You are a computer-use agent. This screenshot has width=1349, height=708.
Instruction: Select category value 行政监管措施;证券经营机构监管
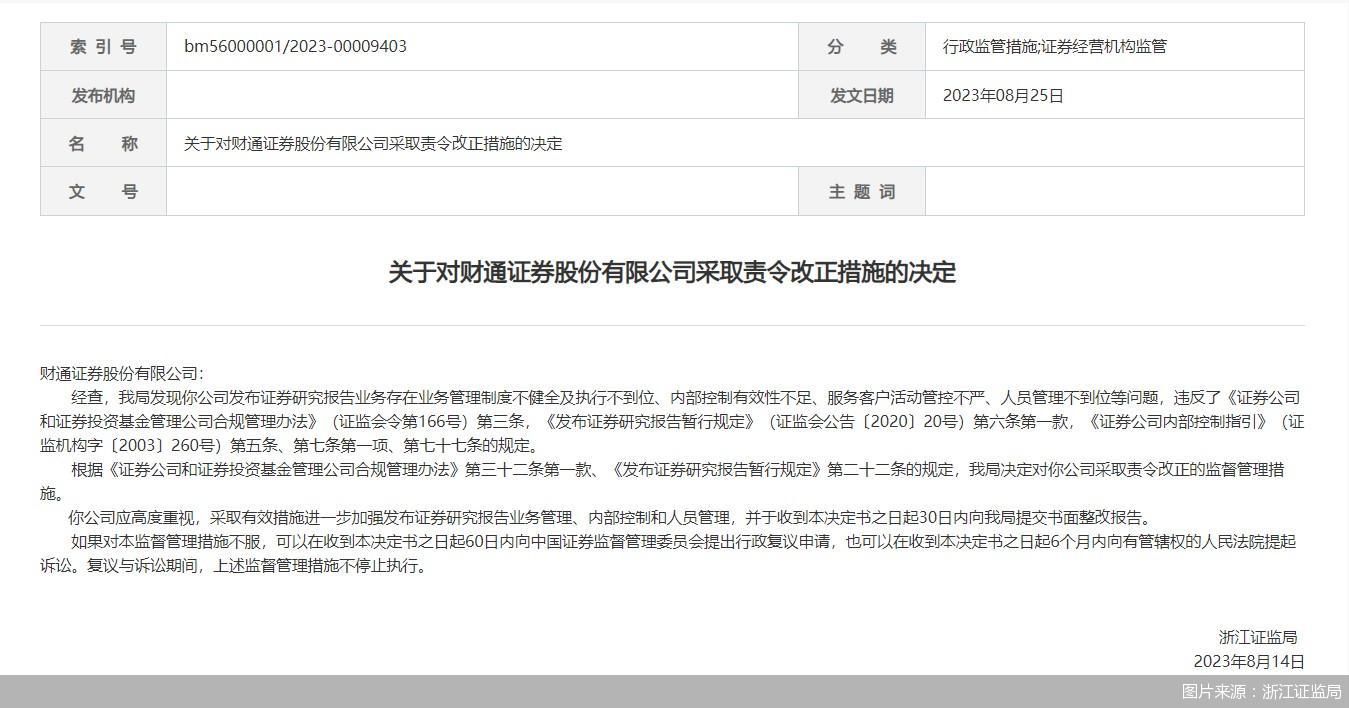point(1055,47)
